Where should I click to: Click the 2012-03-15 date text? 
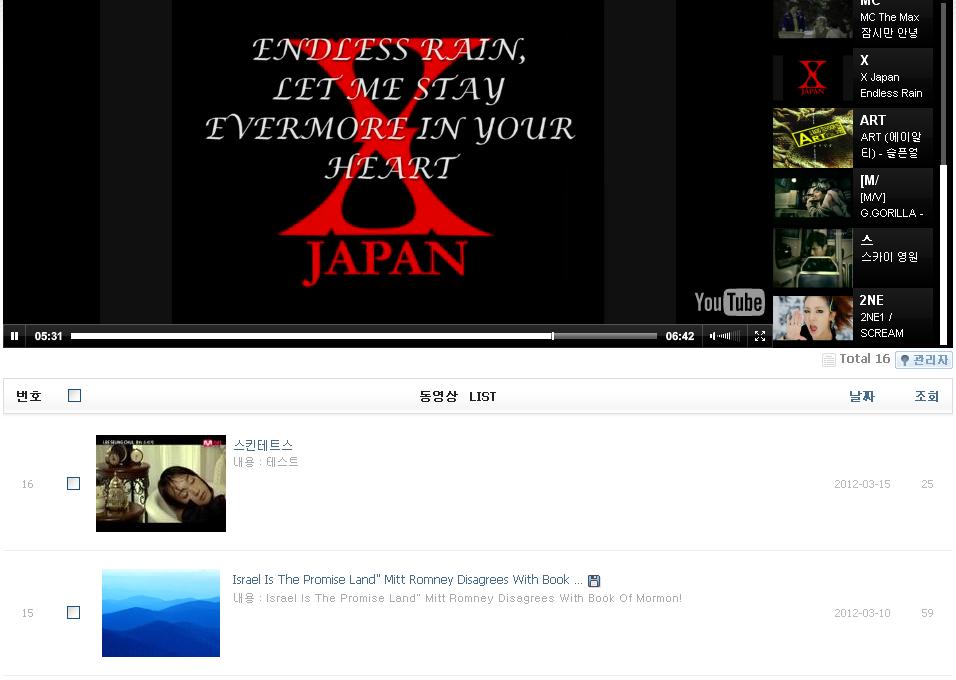point(862,484)
